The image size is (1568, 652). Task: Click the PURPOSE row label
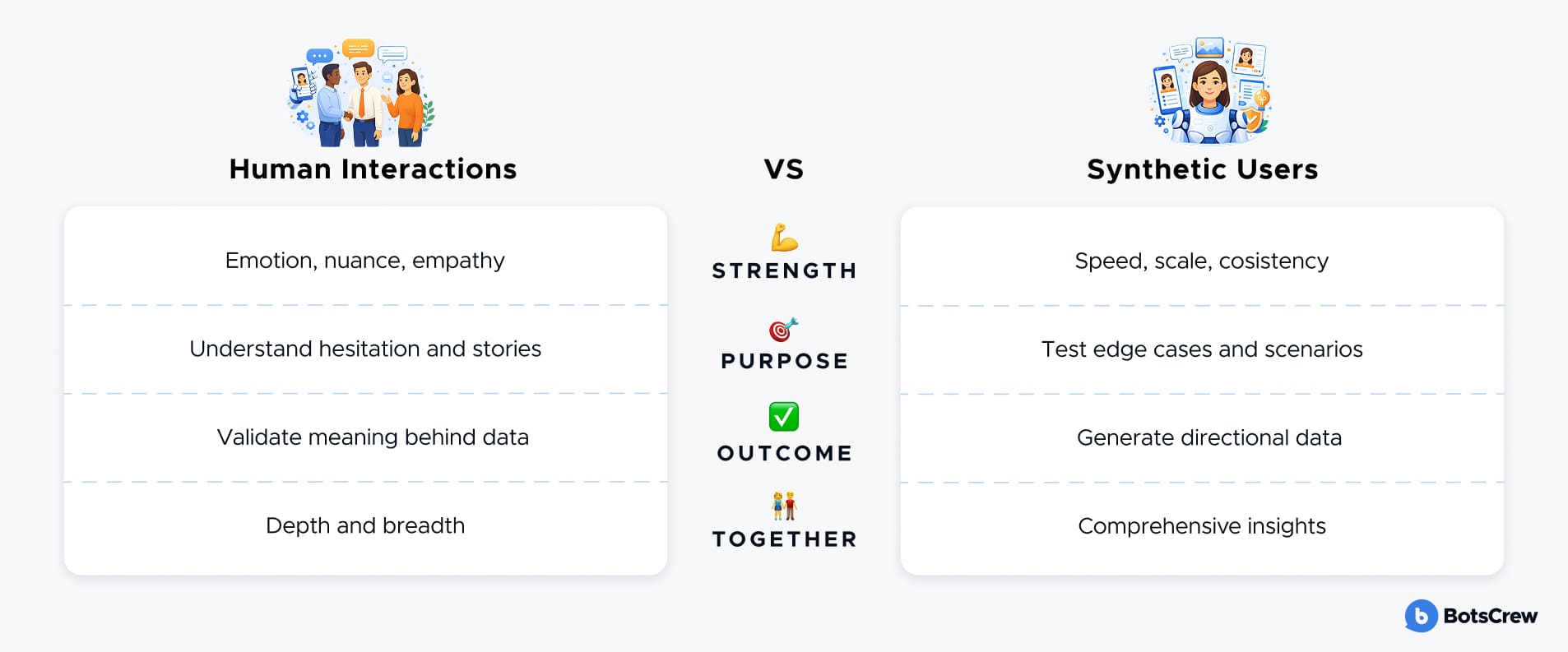(784, 361)
